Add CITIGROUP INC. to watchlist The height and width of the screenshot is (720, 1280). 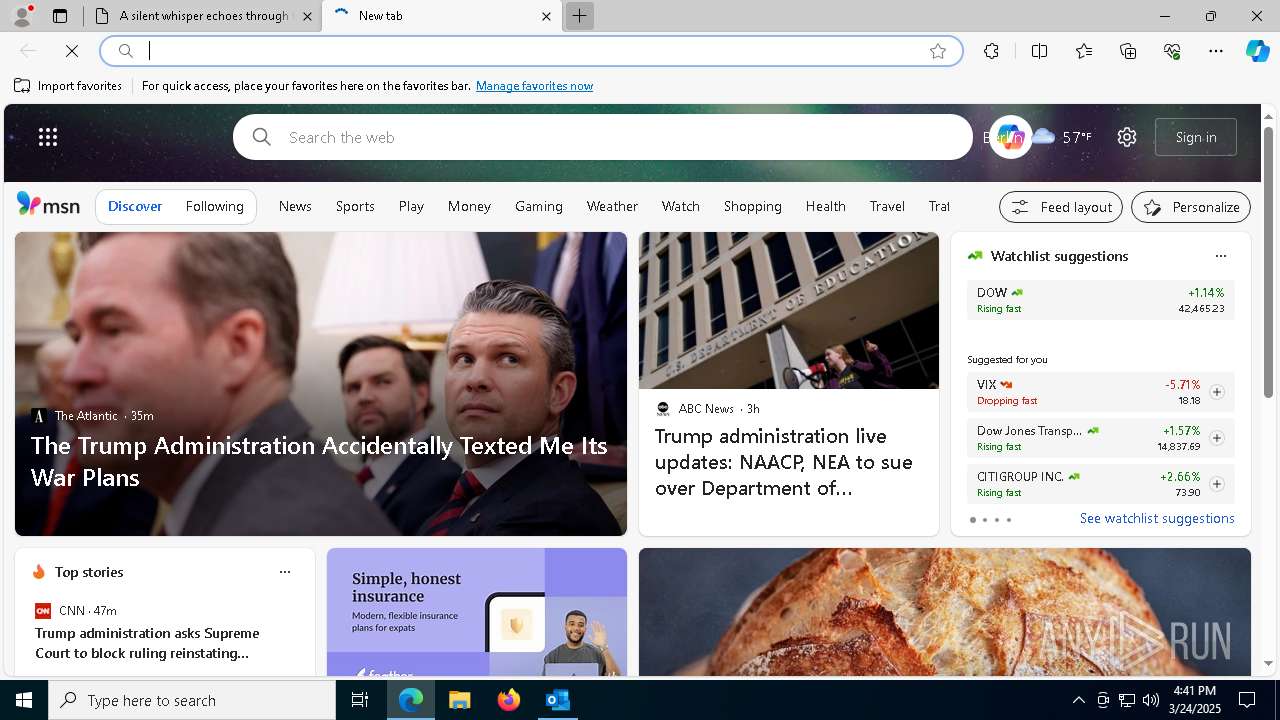point(1216,484)
